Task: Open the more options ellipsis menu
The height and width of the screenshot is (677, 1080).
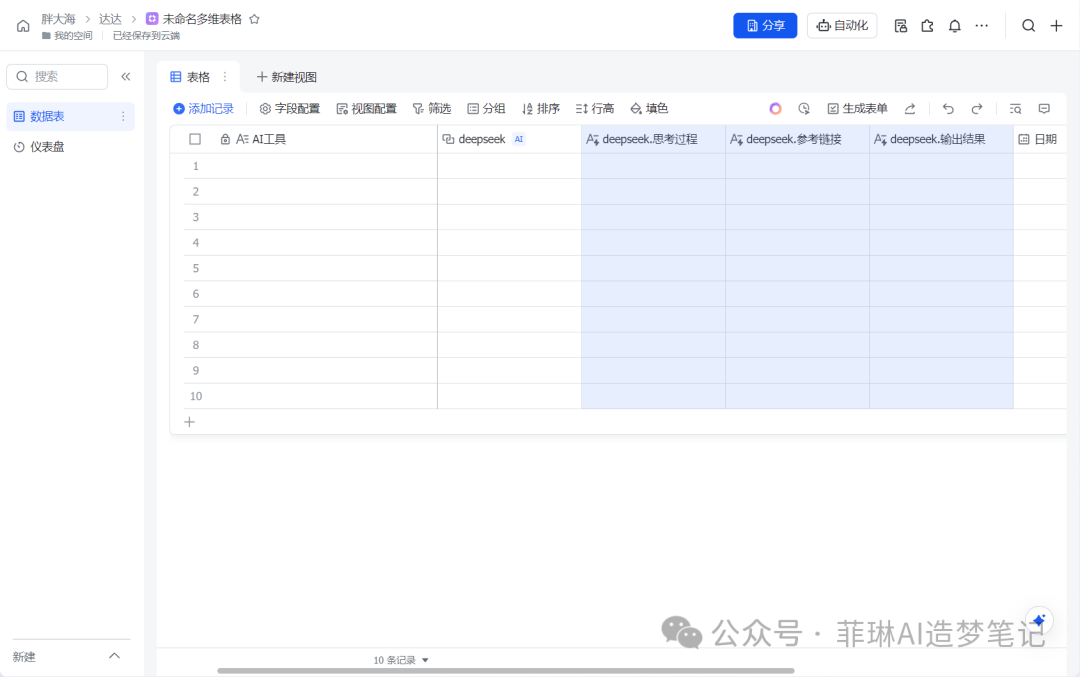Action: (982, 26)
